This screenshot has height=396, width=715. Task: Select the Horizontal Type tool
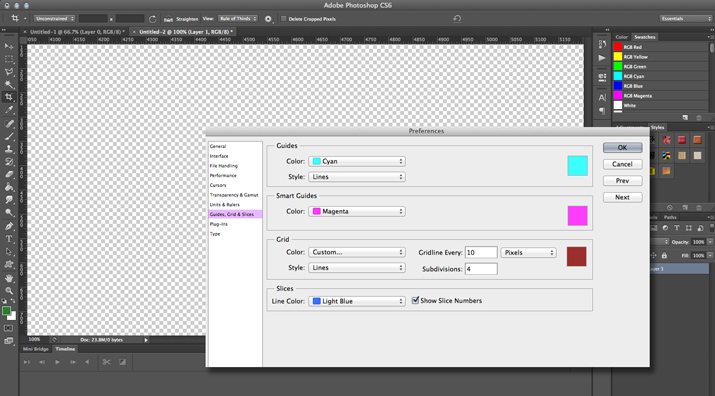point(9,239)
